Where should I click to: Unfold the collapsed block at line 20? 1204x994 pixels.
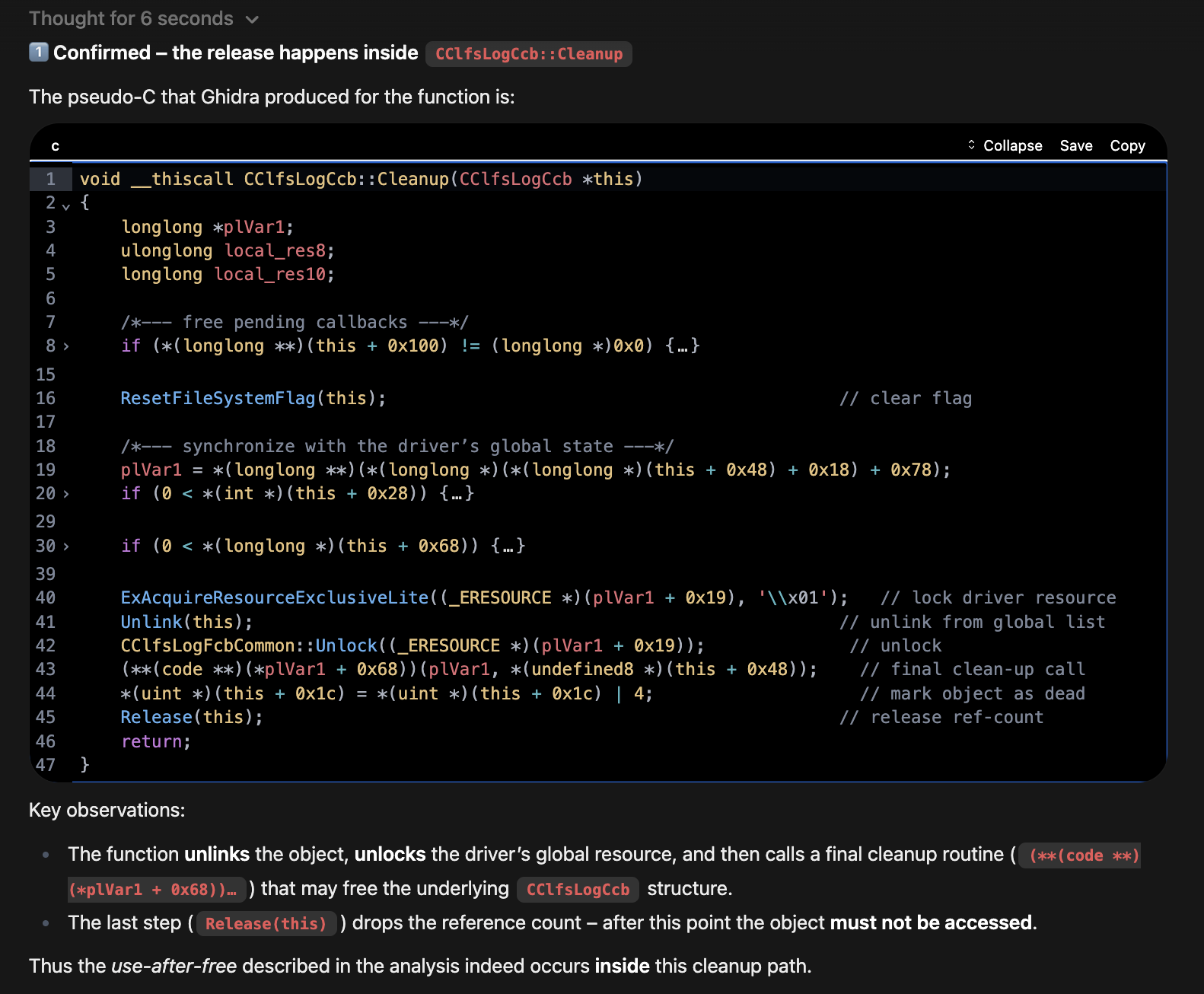66,494
